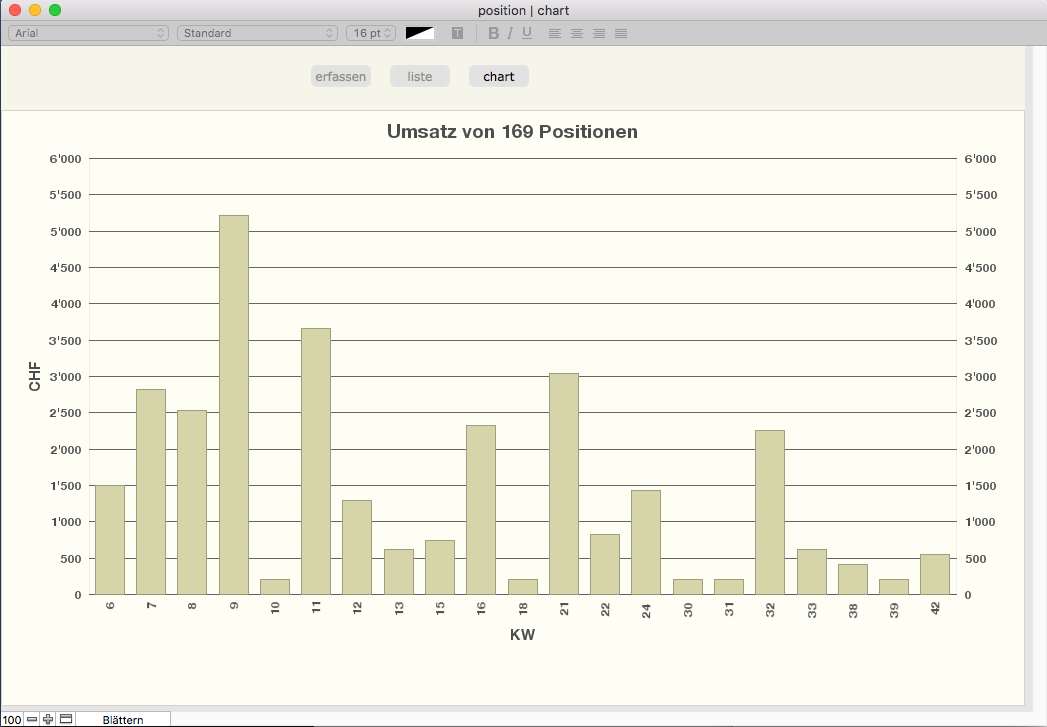This screenshot has height=727, width=1047.
Task: Open the Arial font dropdown
Action: click(x=88, y=33)
